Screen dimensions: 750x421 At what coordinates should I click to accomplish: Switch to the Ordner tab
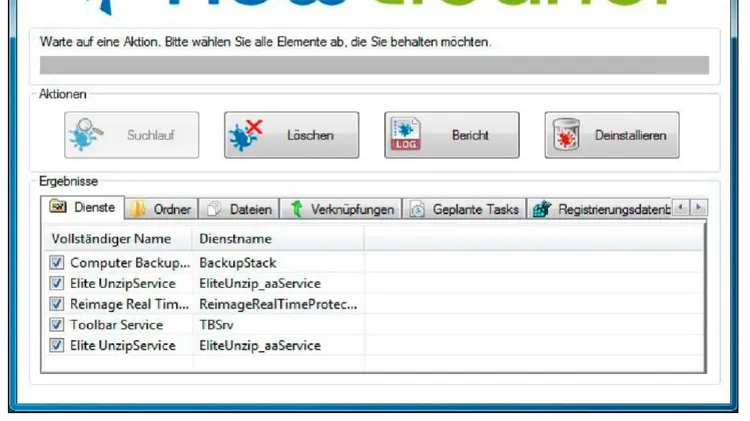[162, 209]
